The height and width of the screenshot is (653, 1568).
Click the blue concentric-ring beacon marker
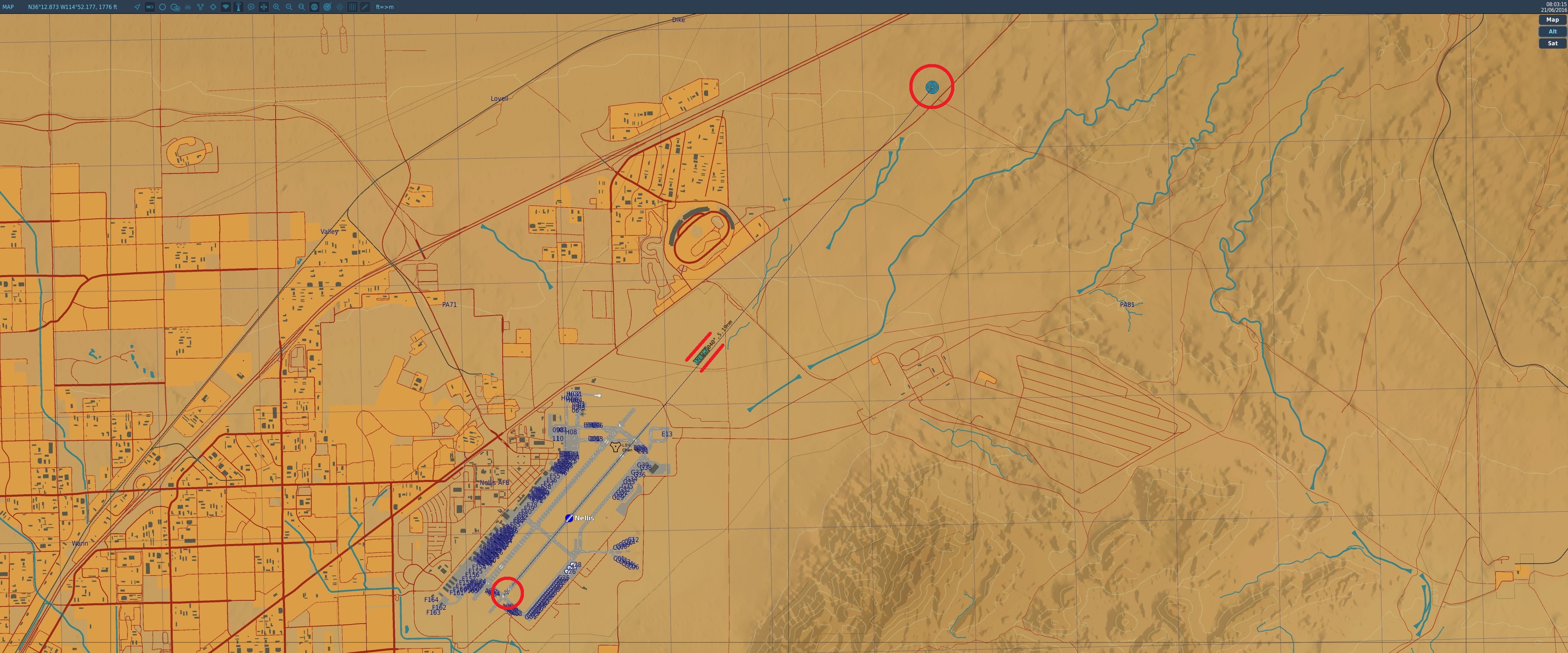coord(932,87)
